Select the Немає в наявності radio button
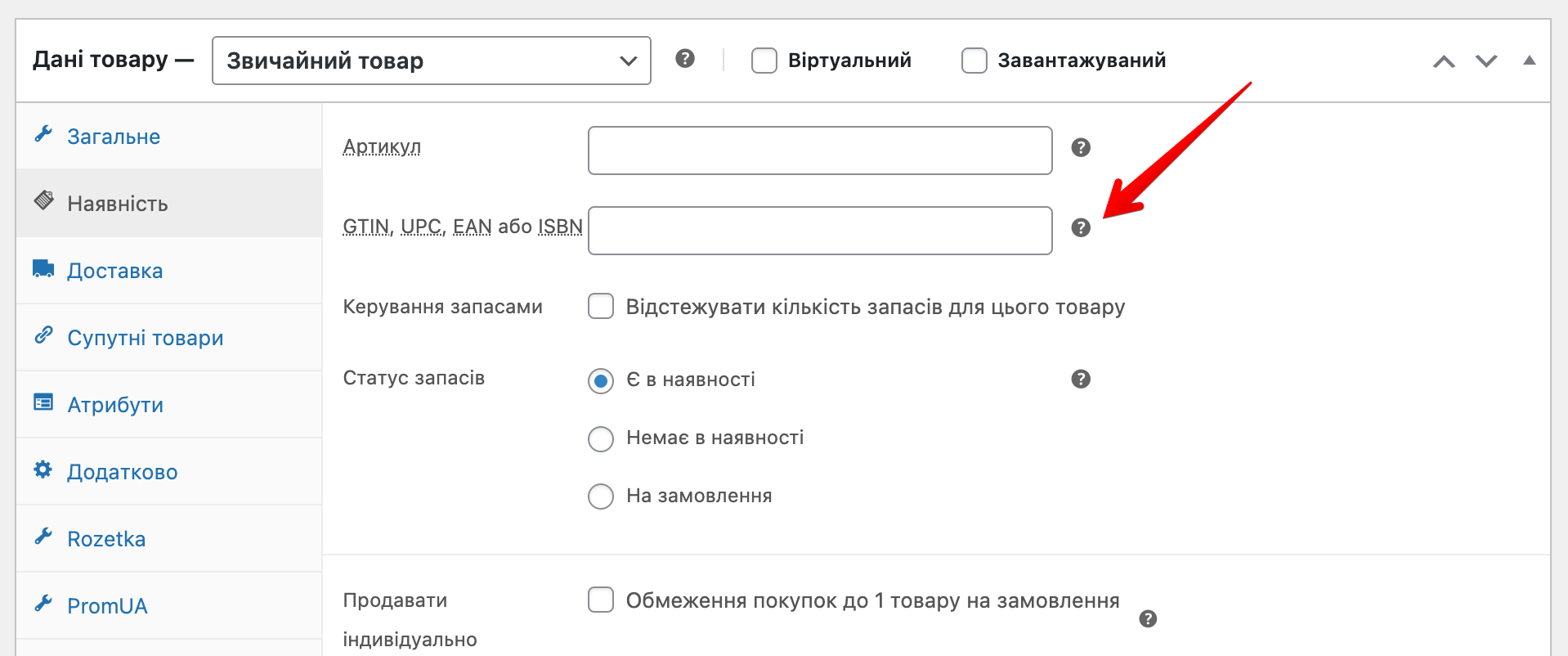 click(x=601, y=438)
